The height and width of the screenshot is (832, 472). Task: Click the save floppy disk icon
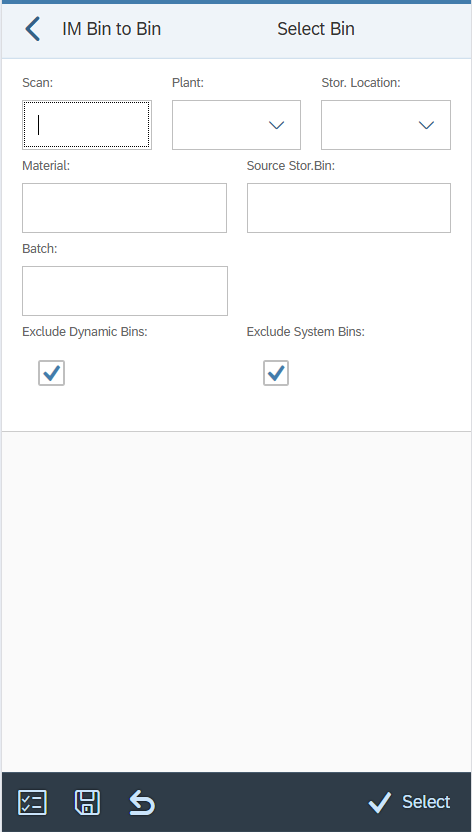point(88,802)
